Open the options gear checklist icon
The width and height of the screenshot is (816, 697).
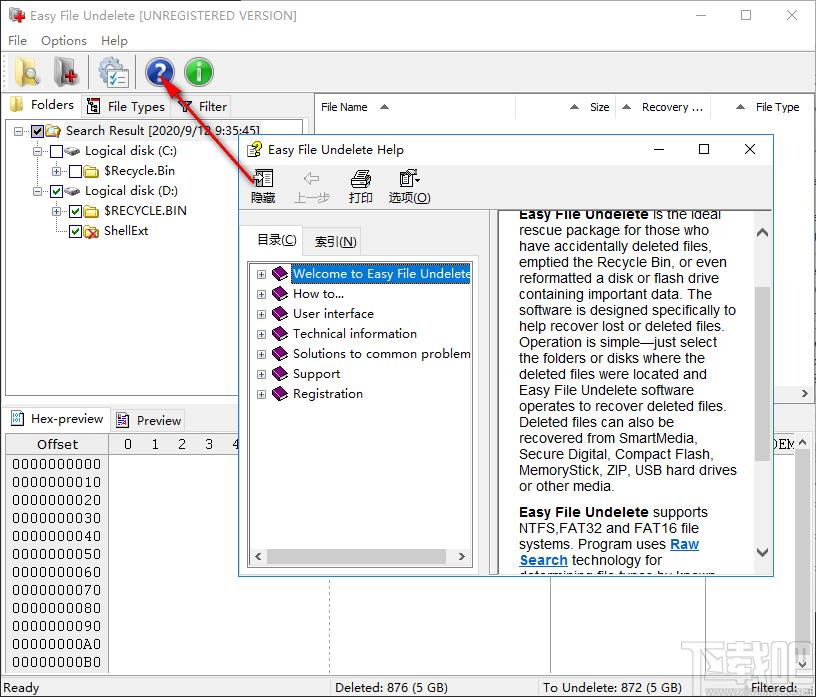114,72
